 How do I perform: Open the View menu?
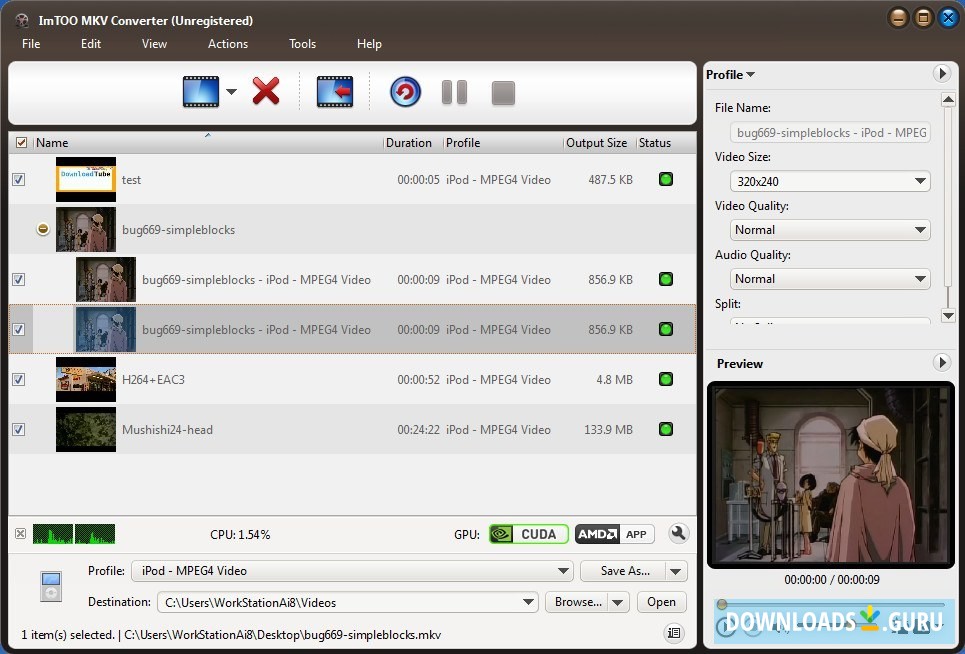tap(154, 44)
